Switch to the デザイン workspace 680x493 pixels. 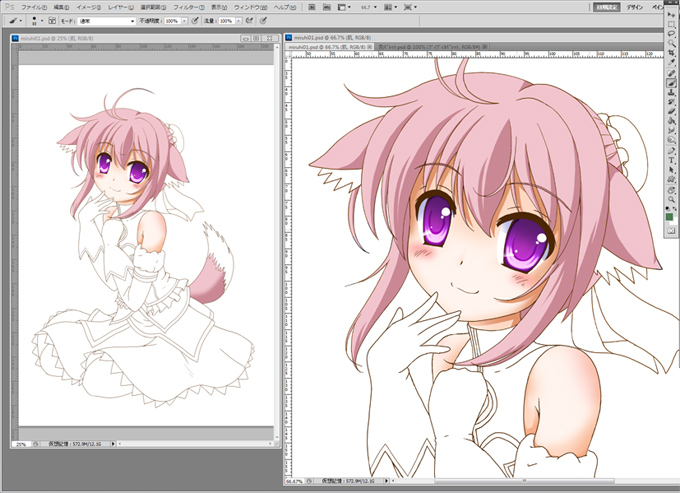click(x=636, y=7)
